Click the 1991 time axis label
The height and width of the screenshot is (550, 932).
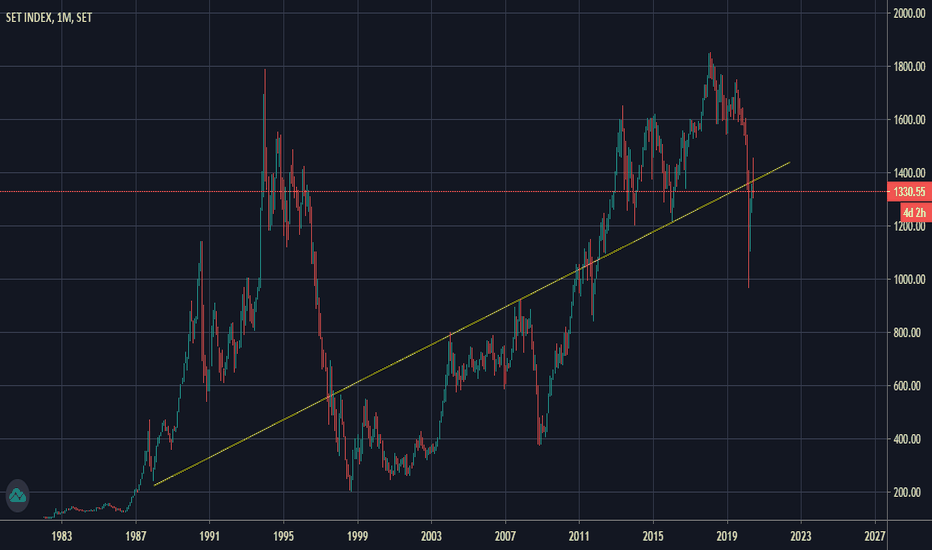[209, 536]
